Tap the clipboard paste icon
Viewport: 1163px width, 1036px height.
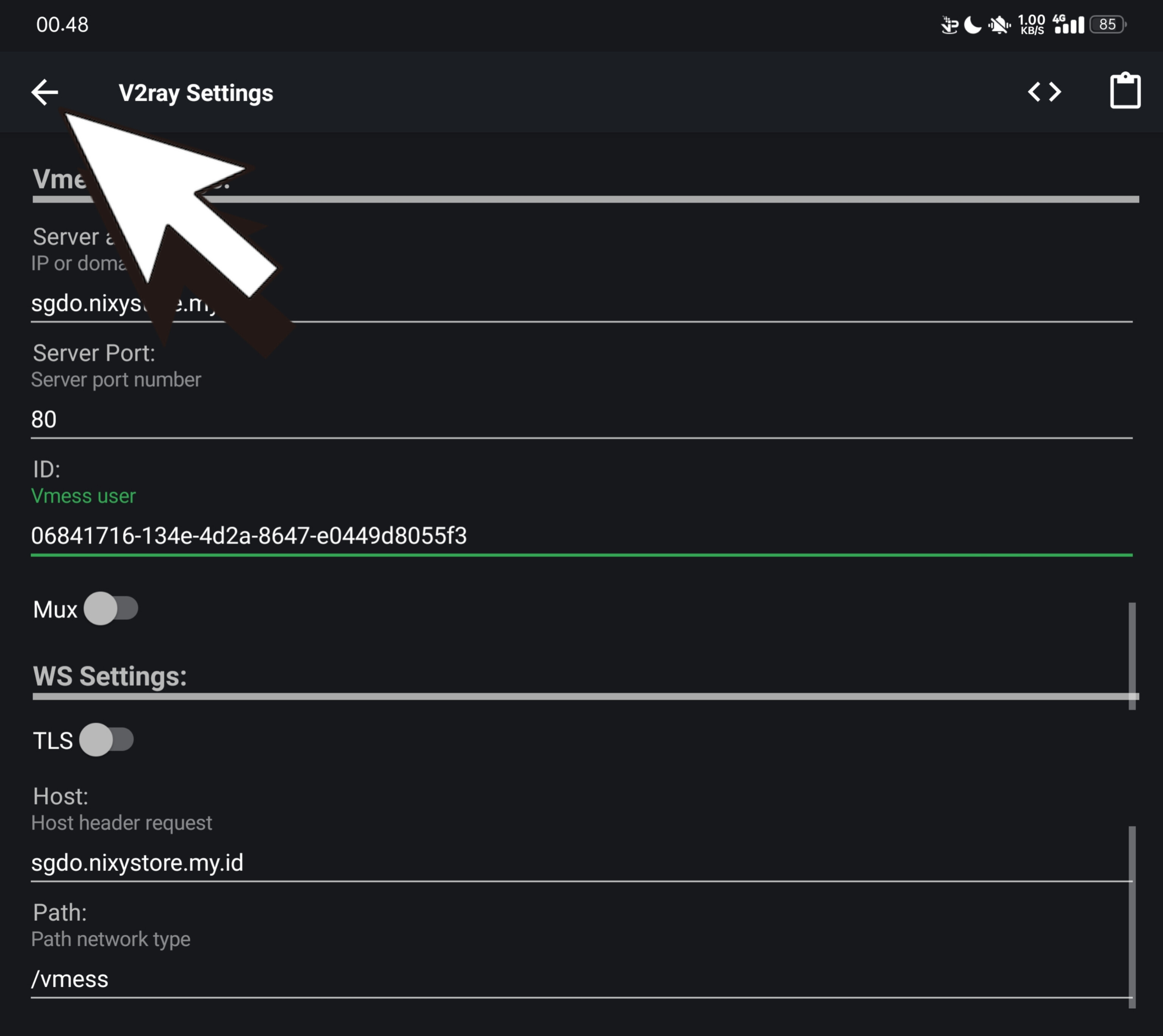point(1125,91)
